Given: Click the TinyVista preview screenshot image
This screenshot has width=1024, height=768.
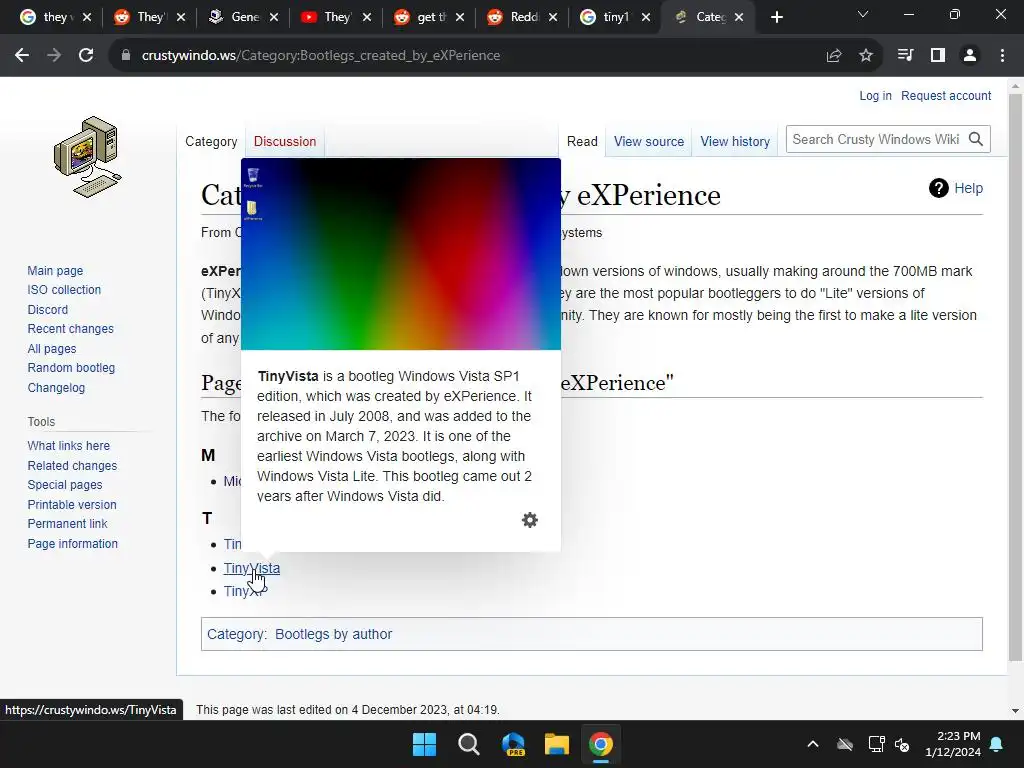Looking at the screenshot, I should point(401,254).
